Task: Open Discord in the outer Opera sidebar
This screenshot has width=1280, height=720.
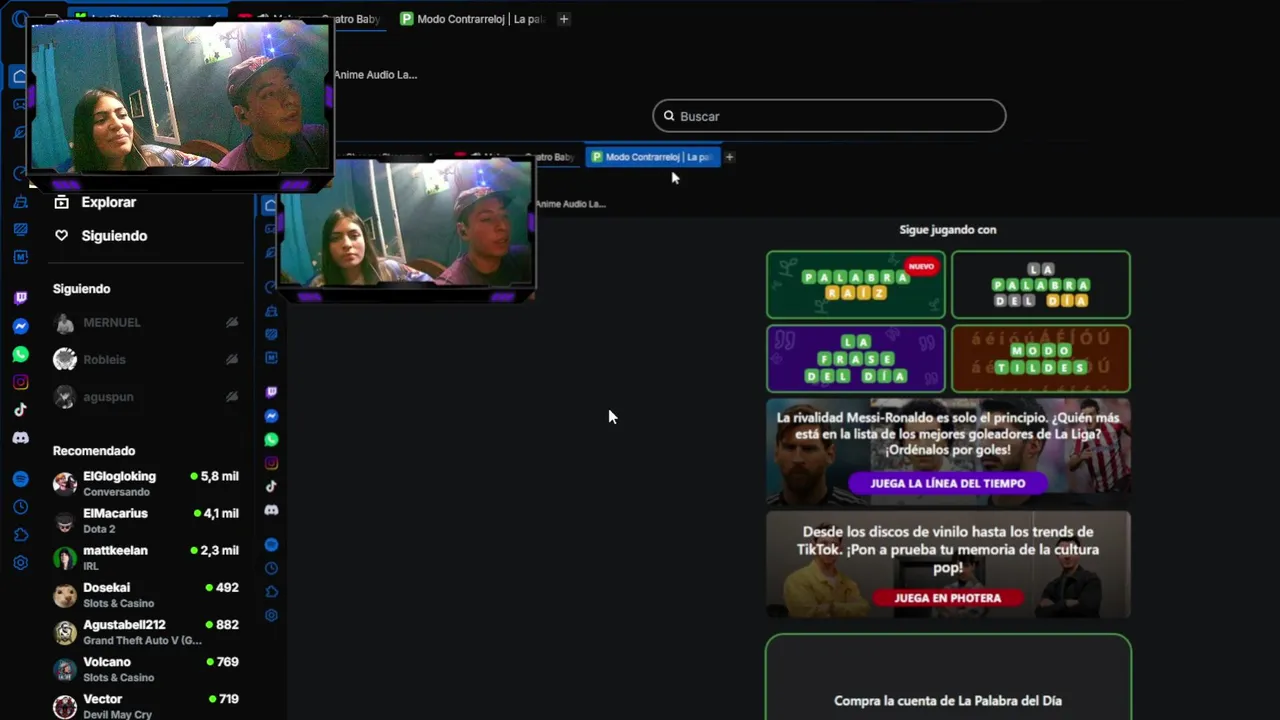Action: click(20, 438)
